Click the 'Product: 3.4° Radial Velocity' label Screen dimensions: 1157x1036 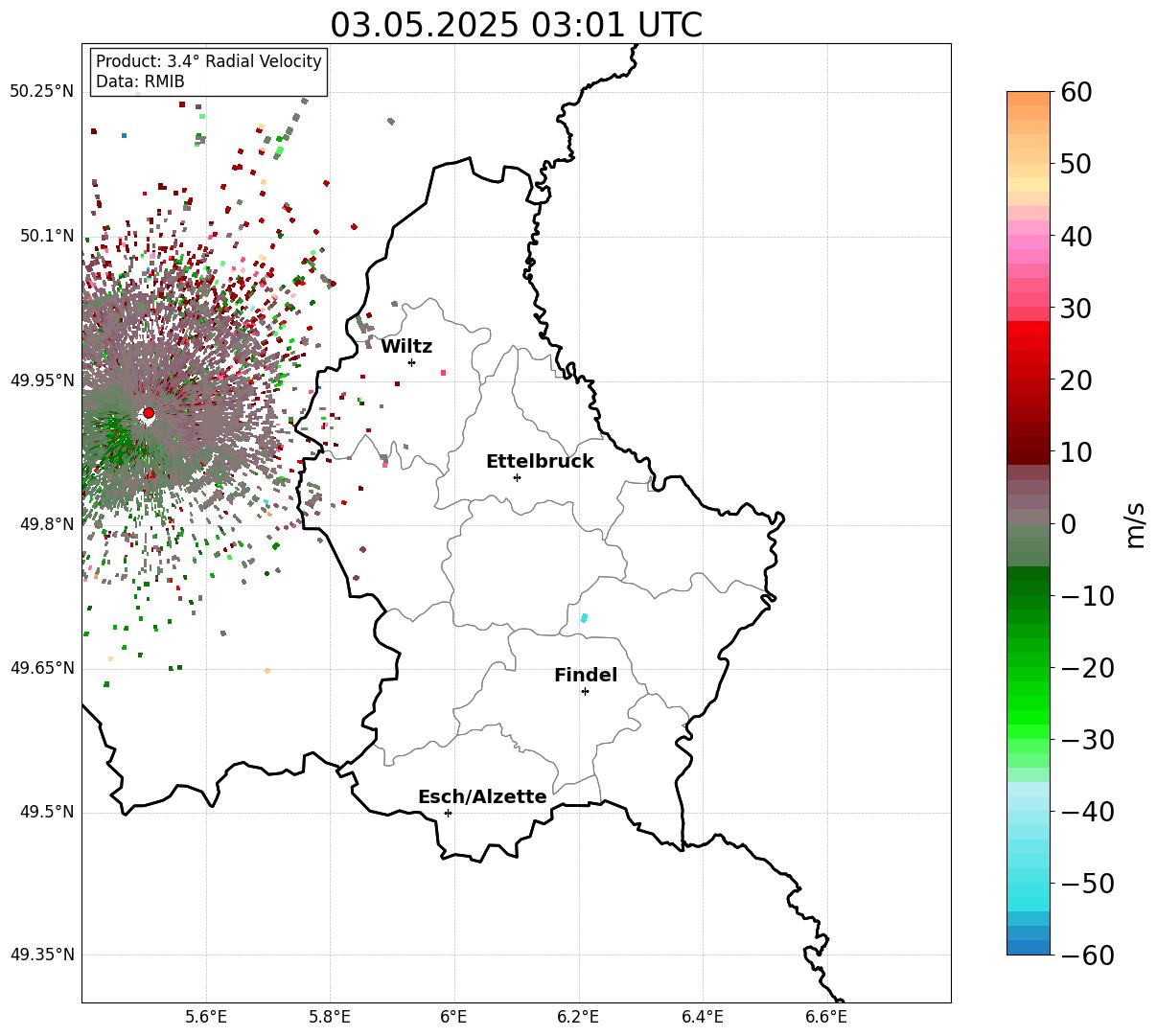click(209, 61)
